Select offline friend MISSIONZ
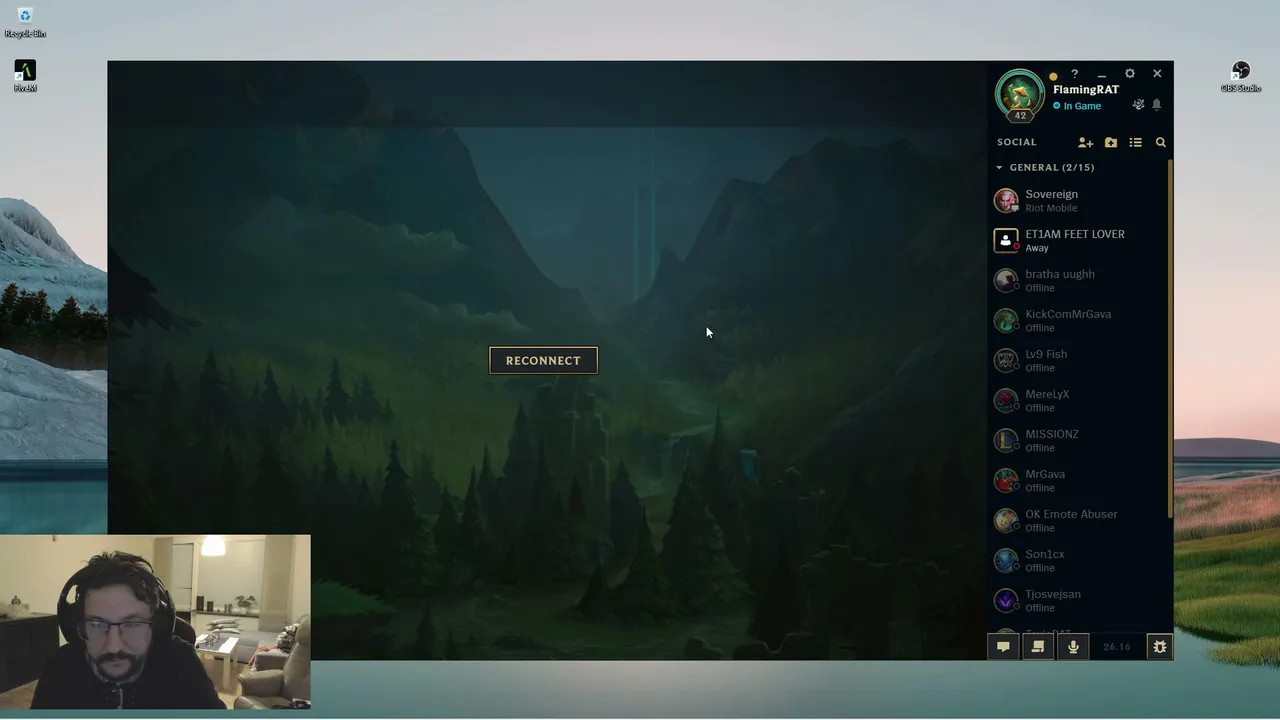The width and height of the screenshot is (1280, 720). (x=1078, y=440)
